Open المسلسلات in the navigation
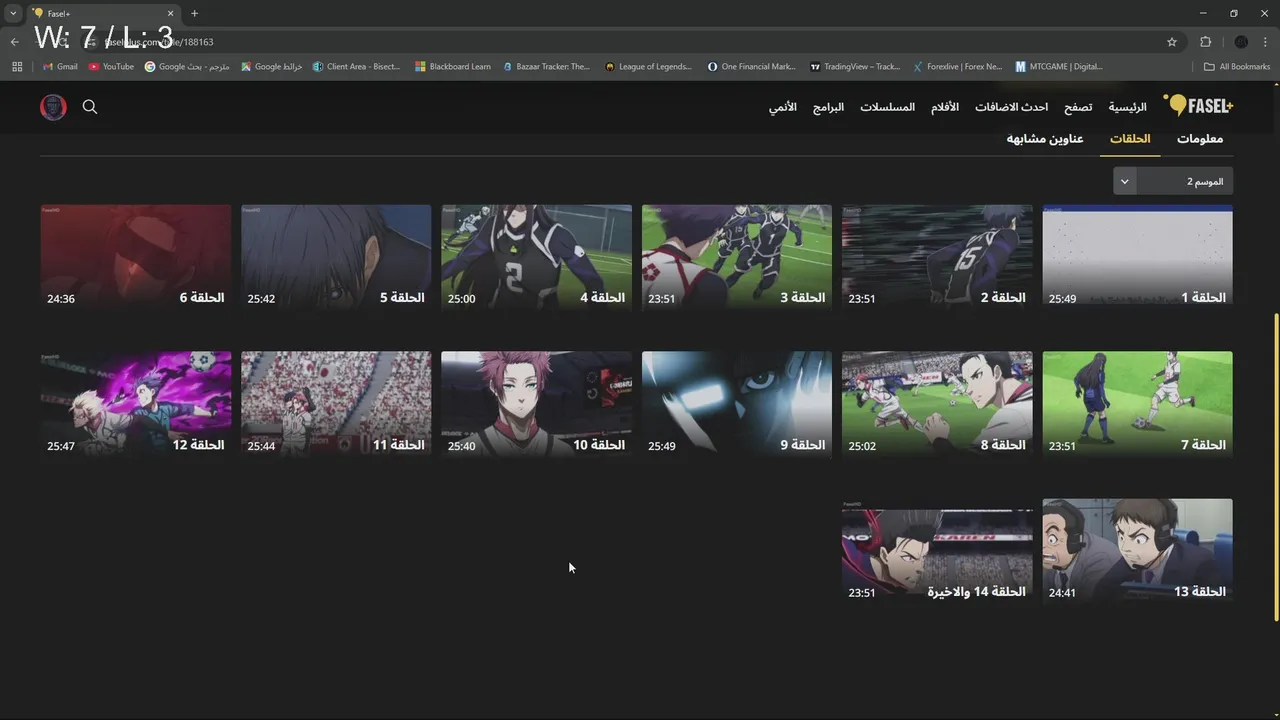Viewport: 1280px width, 720px height. (x=887, y=107)
